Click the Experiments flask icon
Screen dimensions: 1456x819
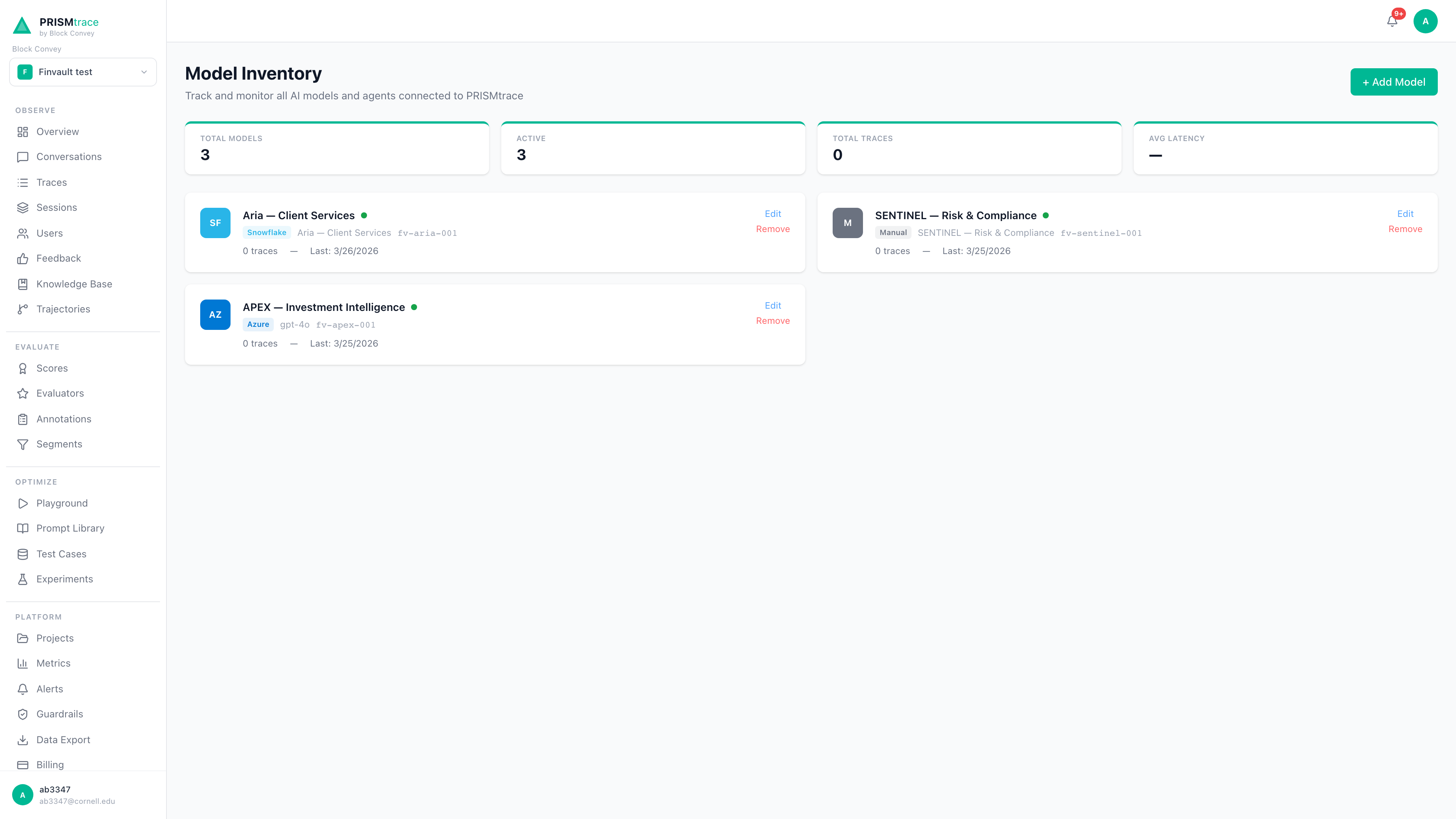23,579
